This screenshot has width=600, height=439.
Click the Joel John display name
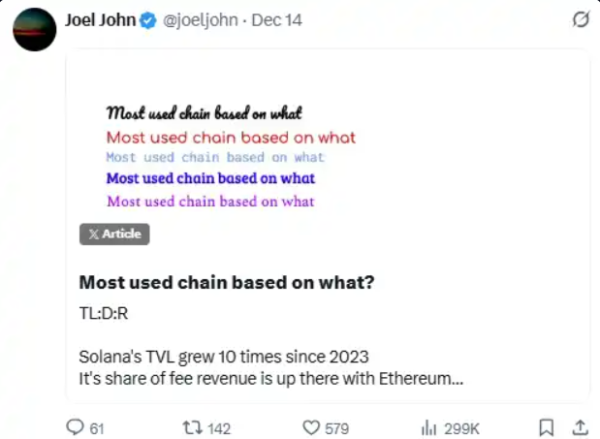point(96,19)
